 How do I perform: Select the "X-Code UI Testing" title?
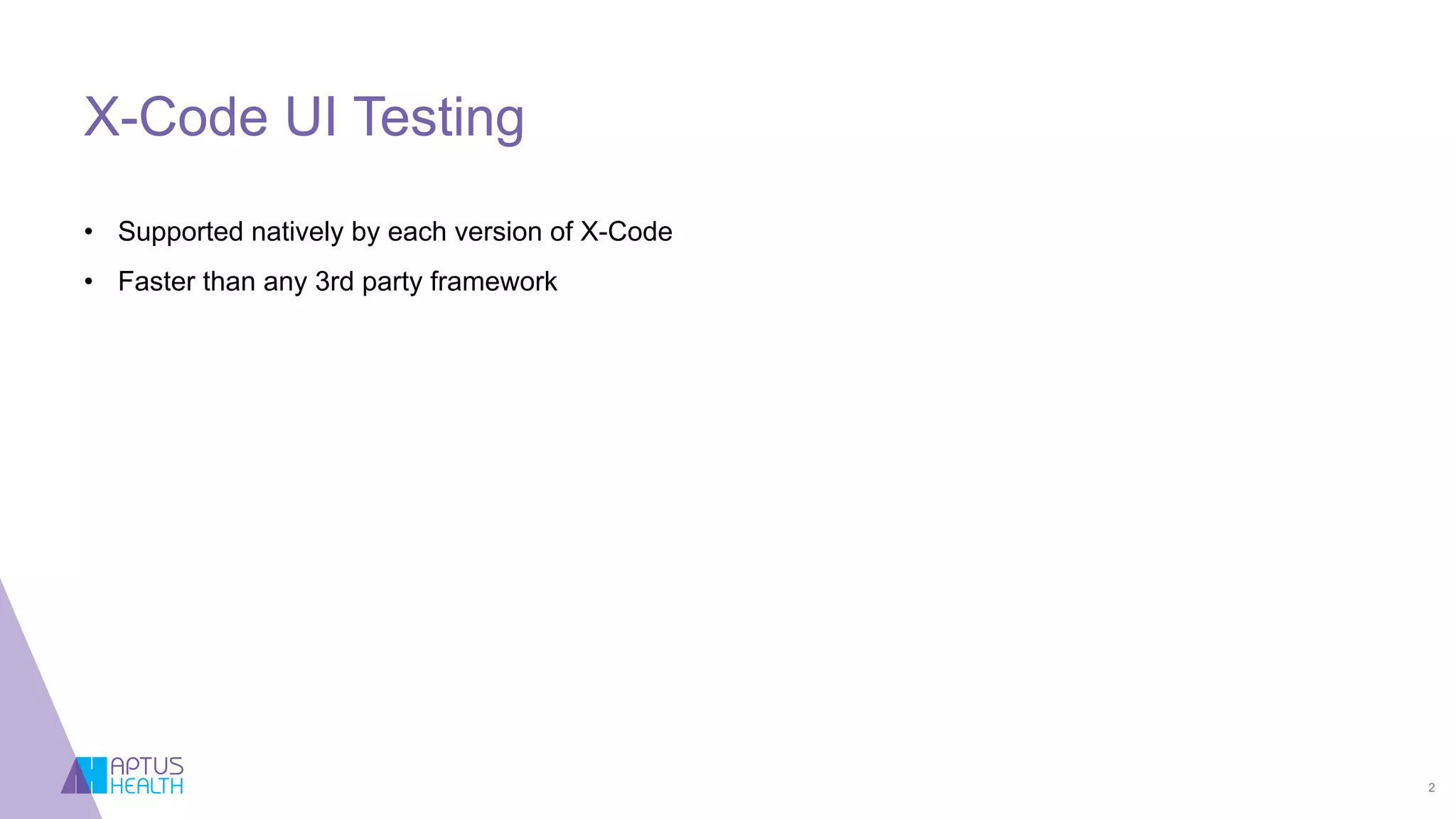304,117
